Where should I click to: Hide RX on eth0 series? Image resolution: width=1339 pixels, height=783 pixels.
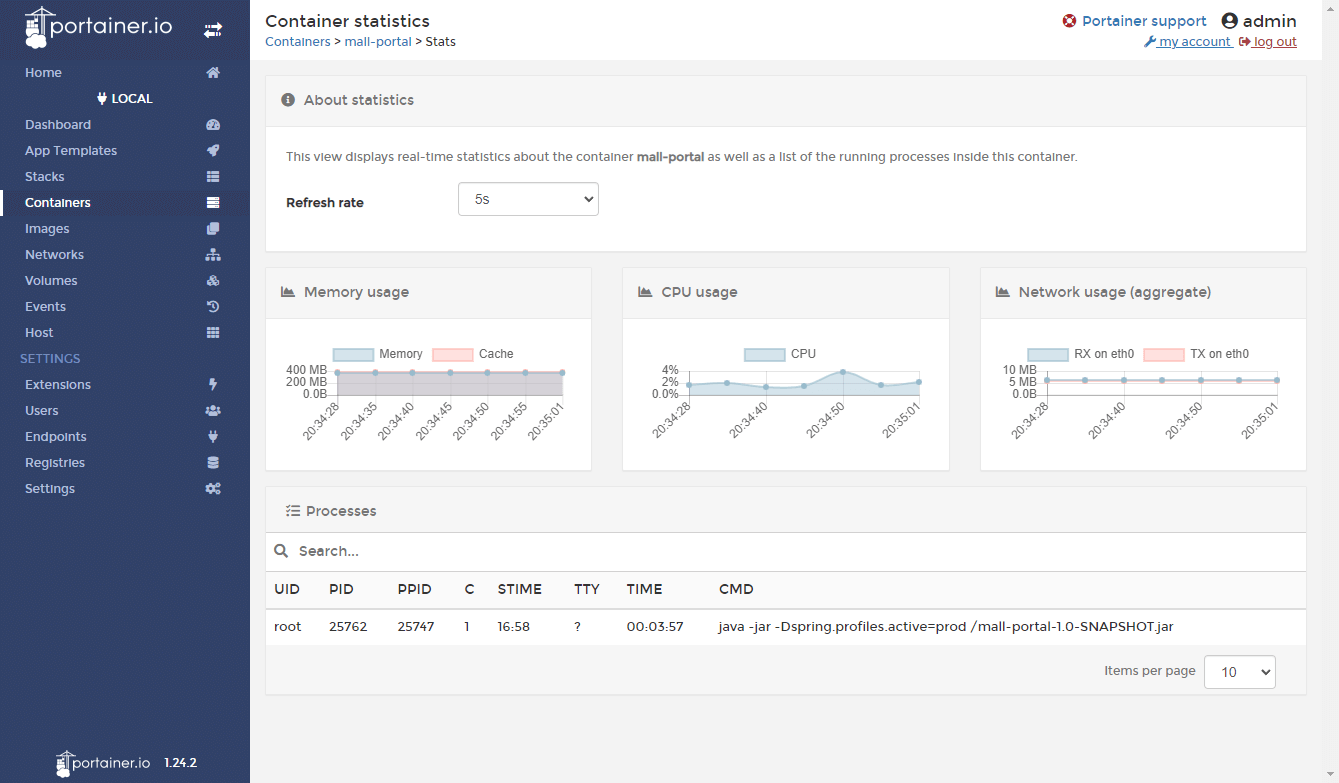pos(1081,354)
